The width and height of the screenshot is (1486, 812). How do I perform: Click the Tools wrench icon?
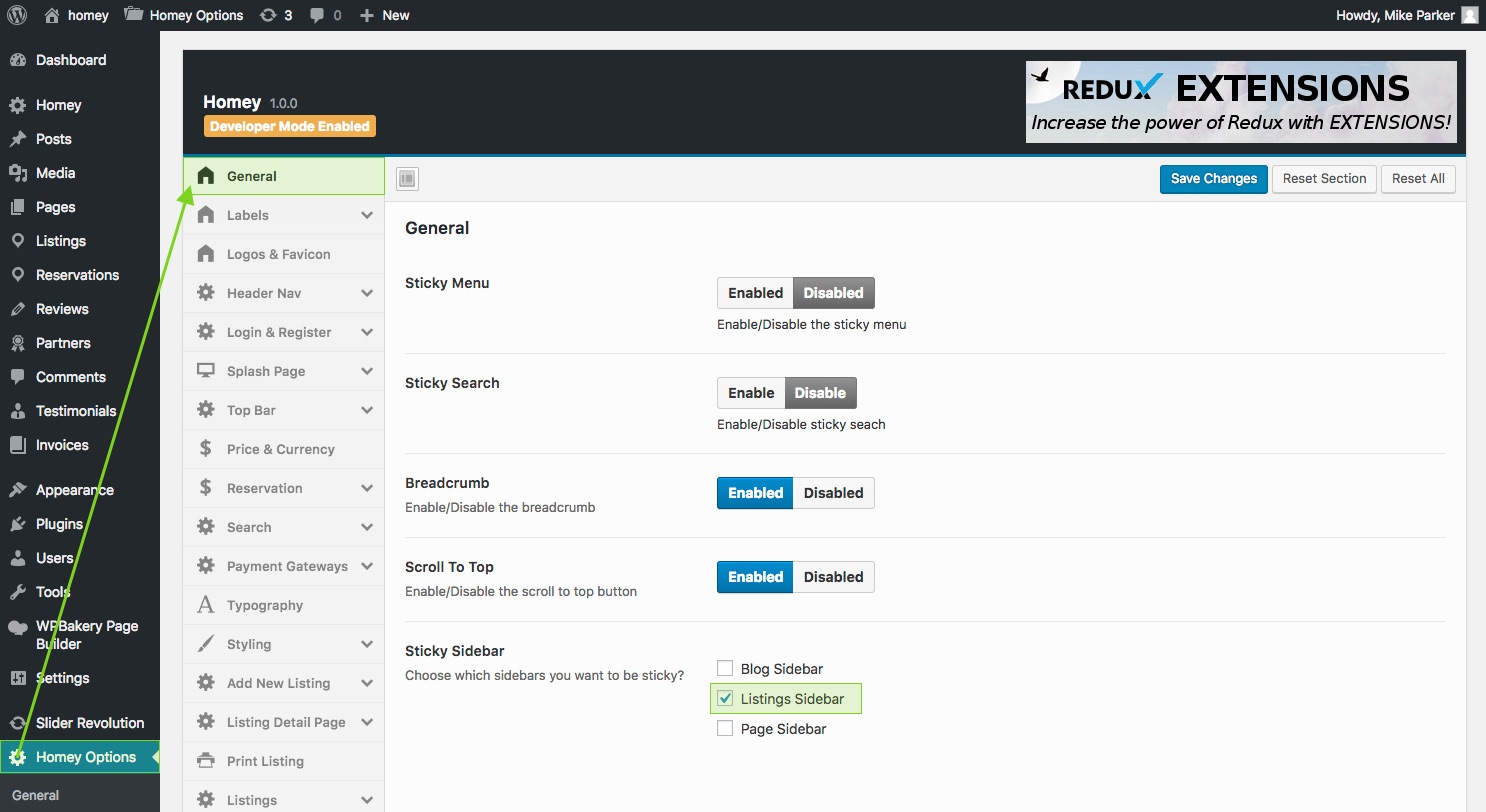(17, 592)
